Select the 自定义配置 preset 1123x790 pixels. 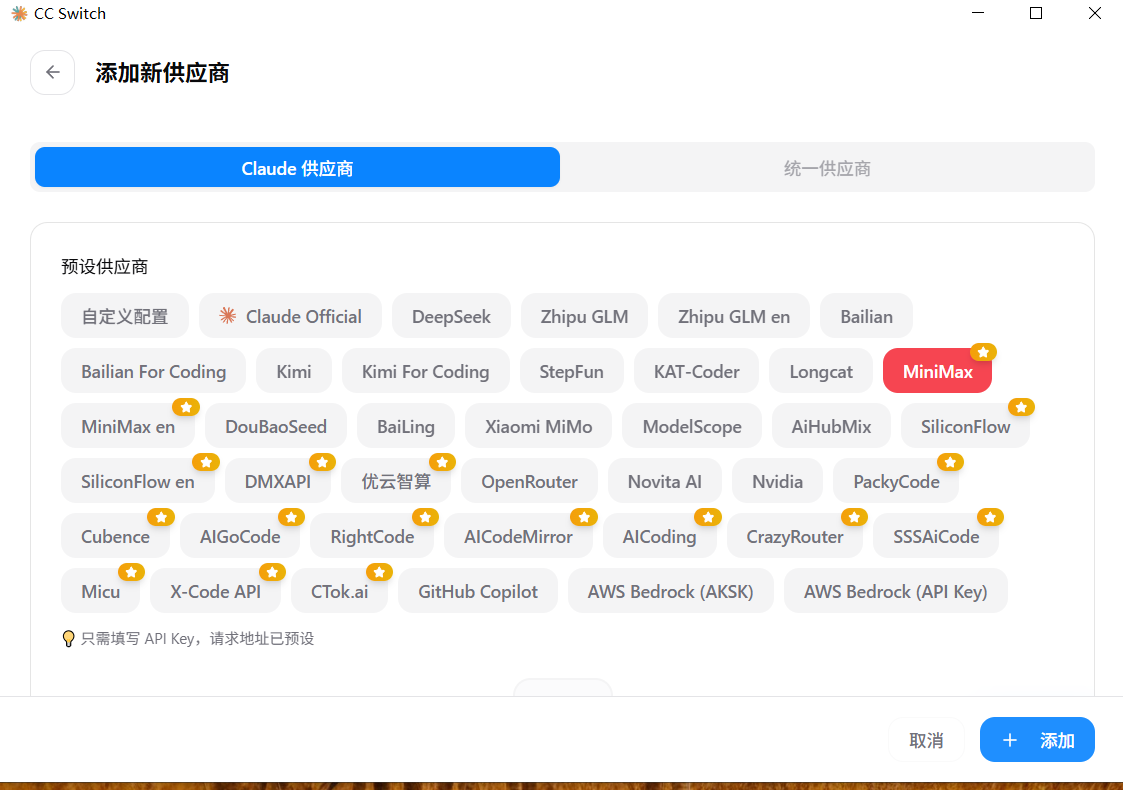click(x=125, y=316)
